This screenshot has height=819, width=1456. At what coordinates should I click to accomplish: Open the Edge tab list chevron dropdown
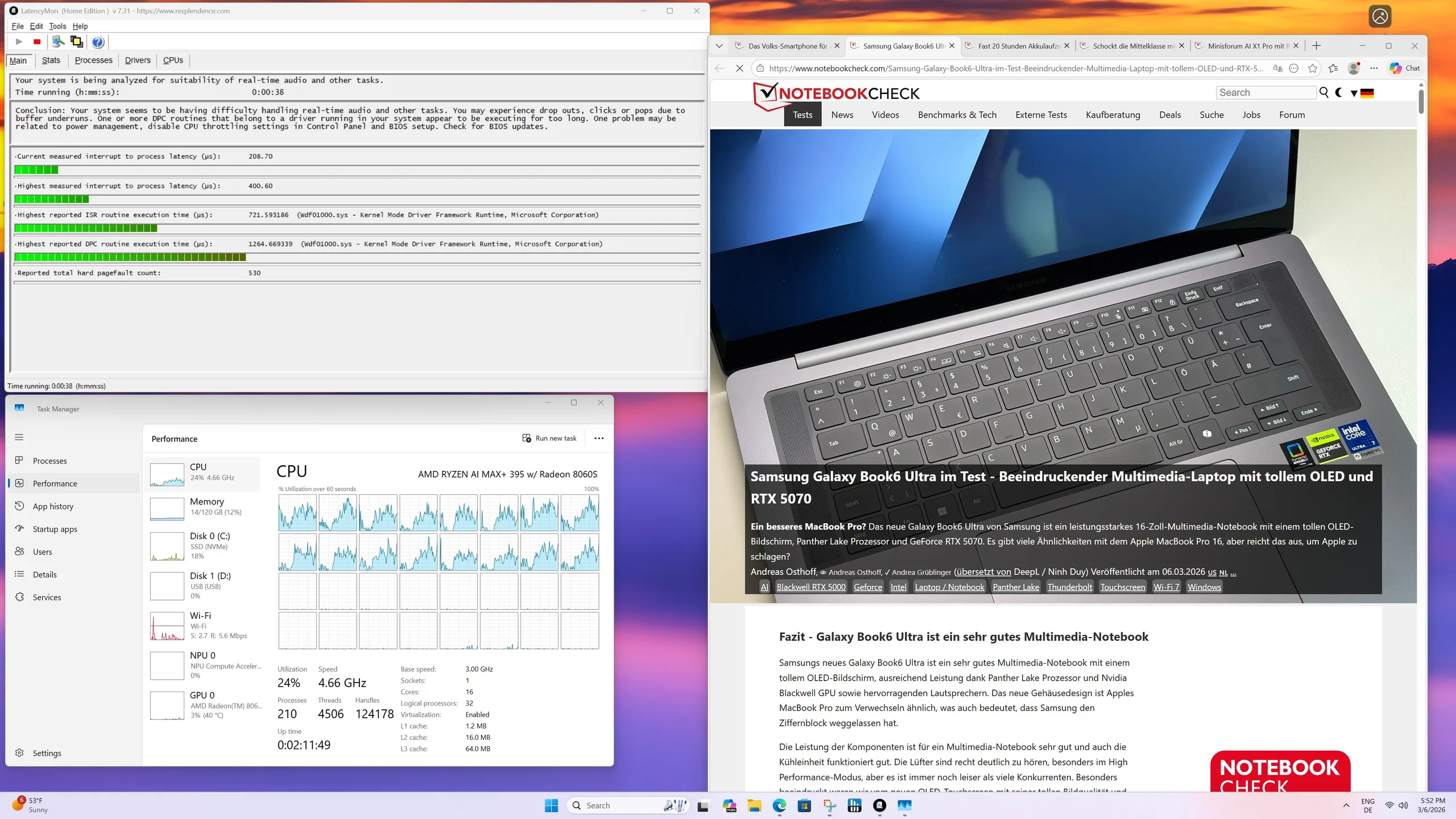[x=719, y=46]
